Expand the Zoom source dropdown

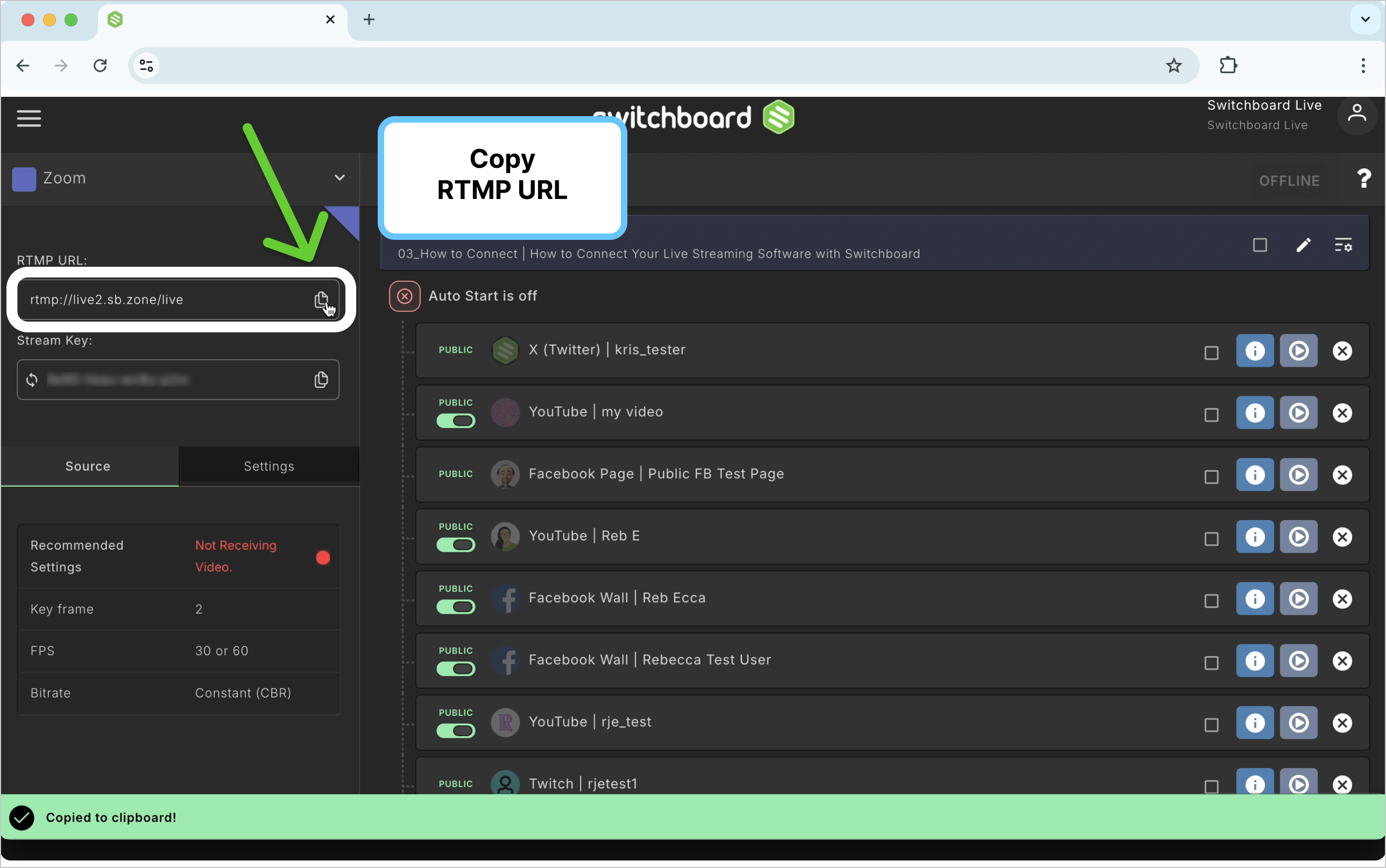click(340, 177)
